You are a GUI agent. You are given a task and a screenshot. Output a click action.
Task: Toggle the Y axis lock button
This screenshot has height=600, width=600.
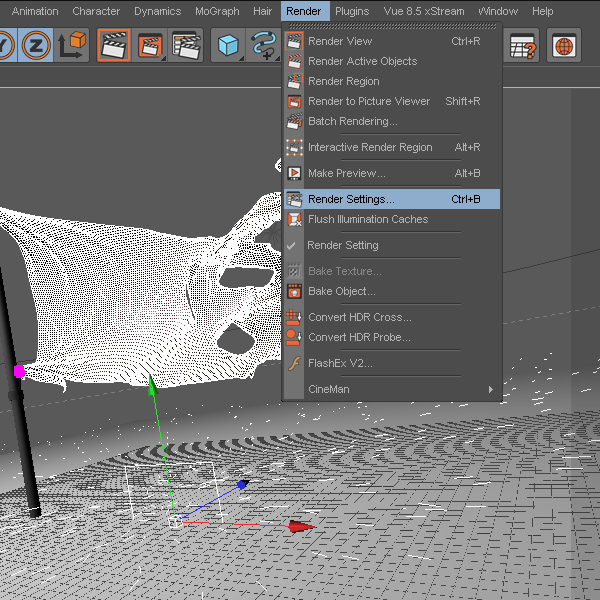point(7,45)
